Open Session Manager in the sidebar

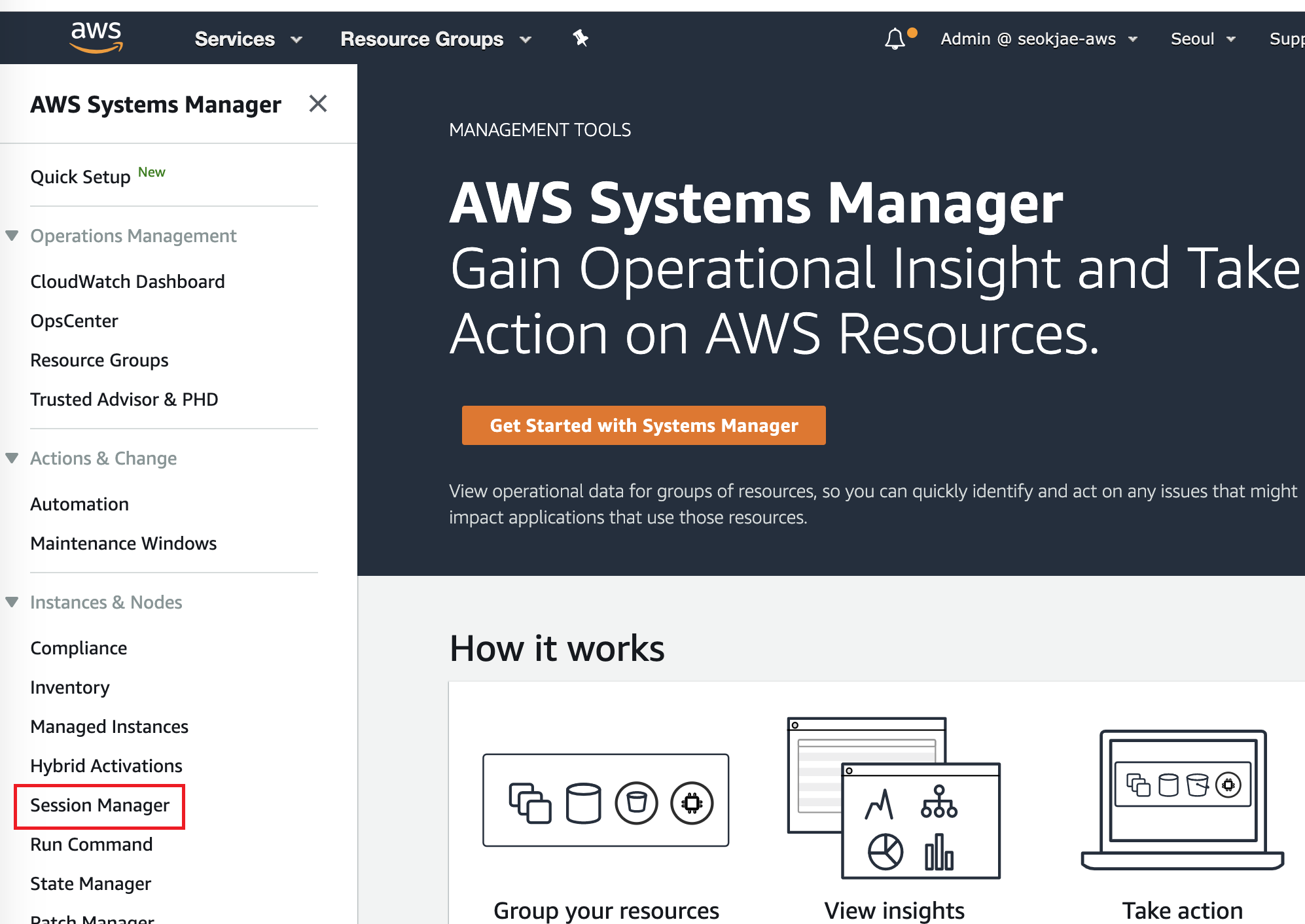click(99, 806)
